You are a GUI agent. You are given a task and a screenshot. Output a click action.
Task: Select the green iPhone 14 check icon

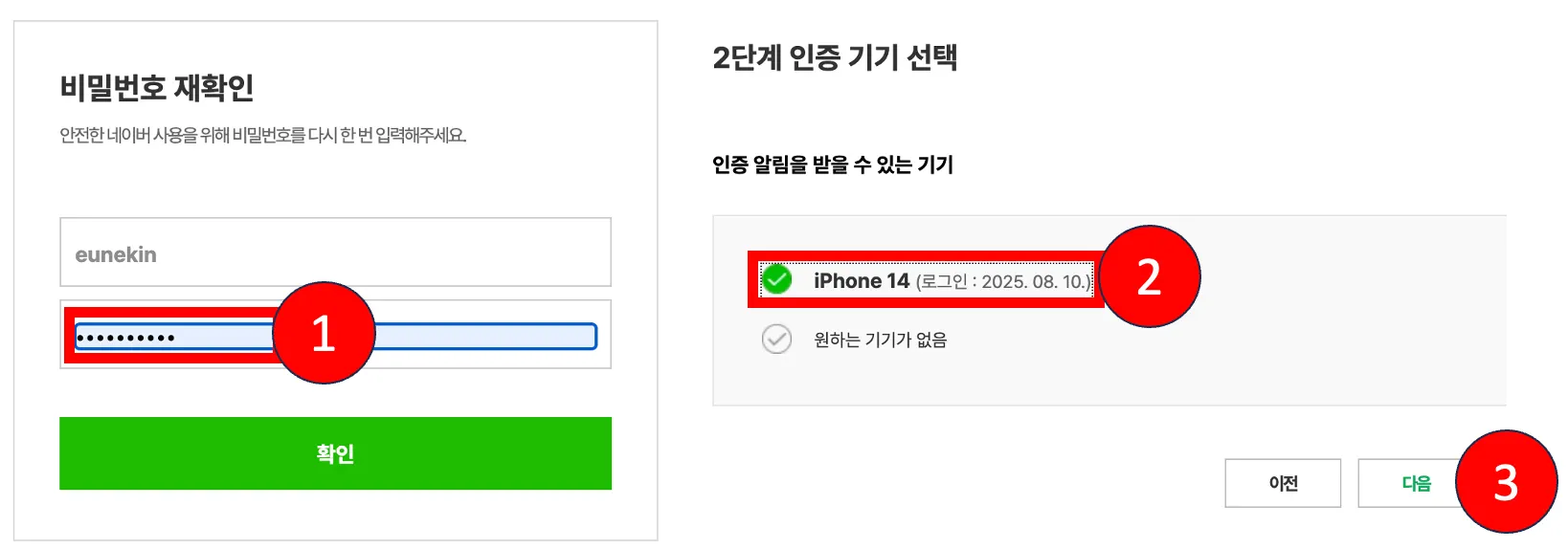tap(776, 280)
